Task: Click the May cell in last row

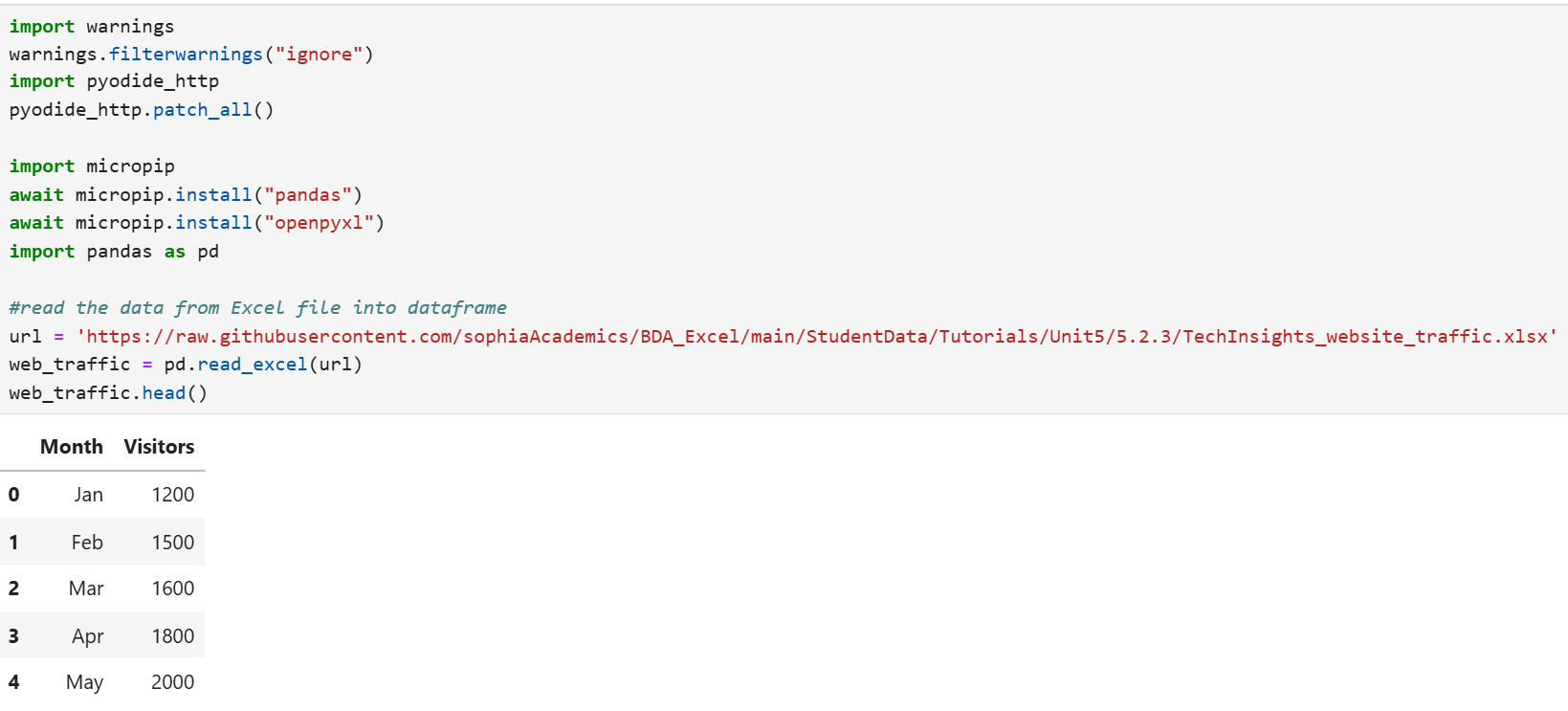Action: [x=84, y=682]
